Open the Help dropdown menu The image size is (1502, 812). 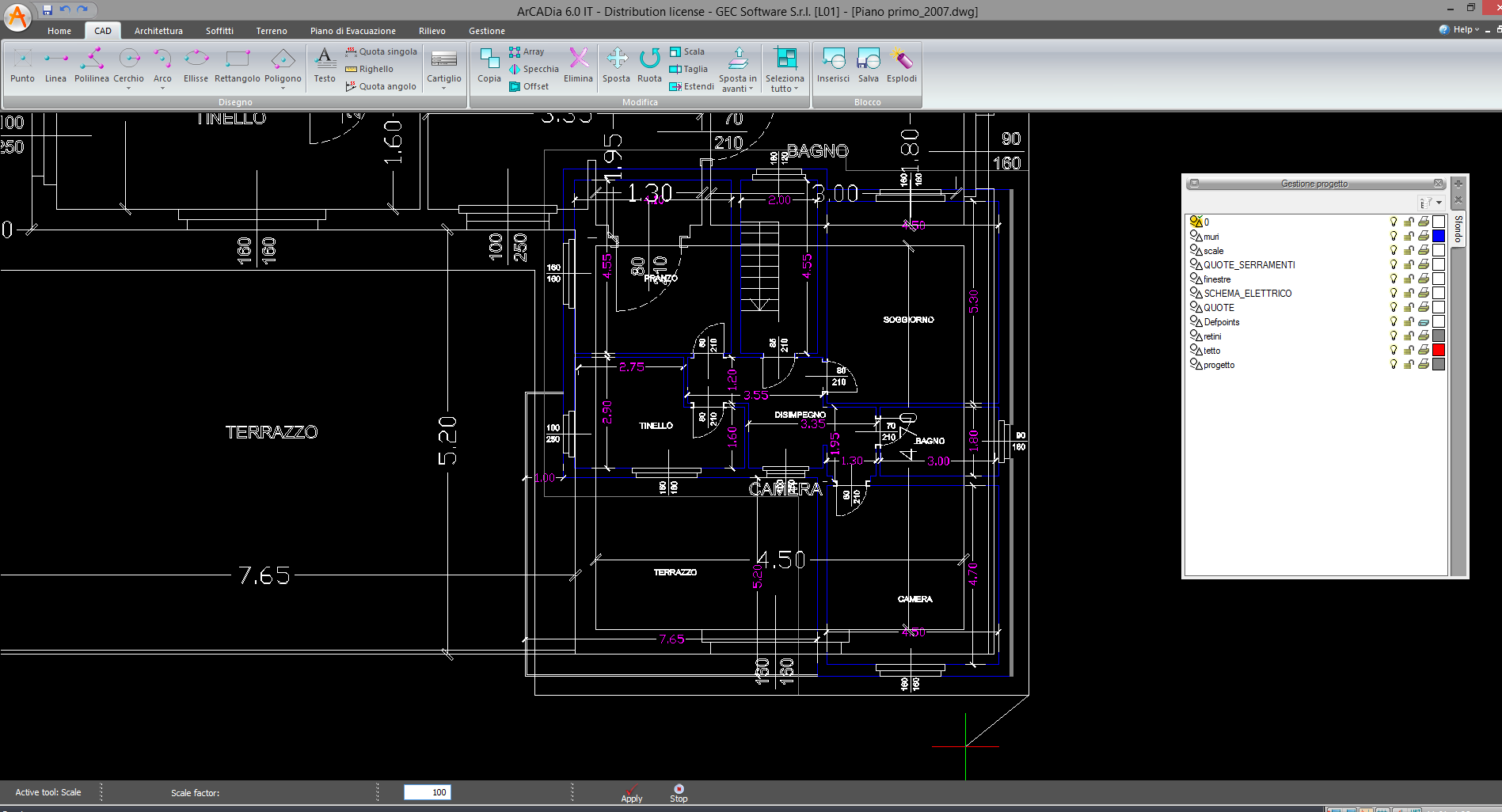coord(1458,29)
